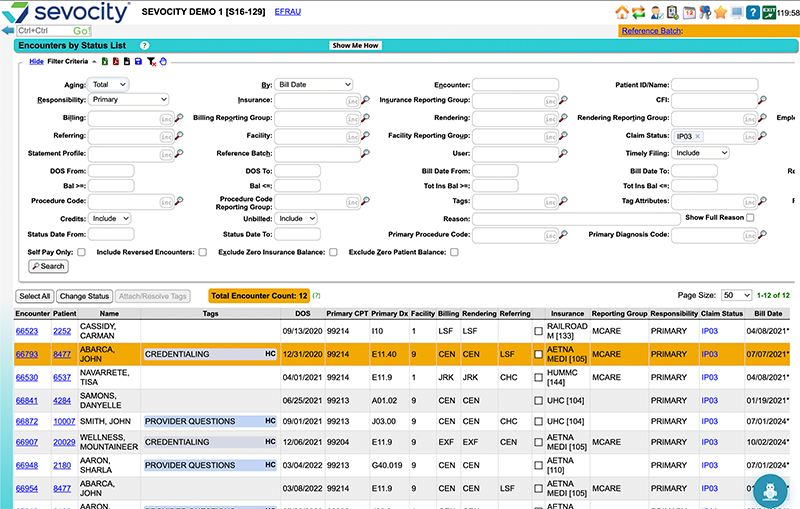Click the black document icon in Filter Criteria

127,61
